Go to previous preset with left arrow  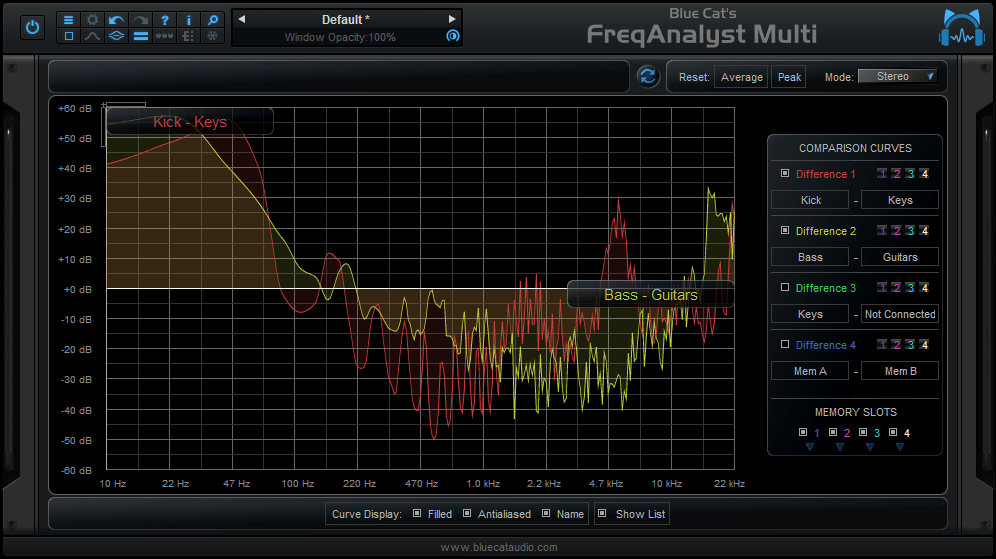coord(242,19)
